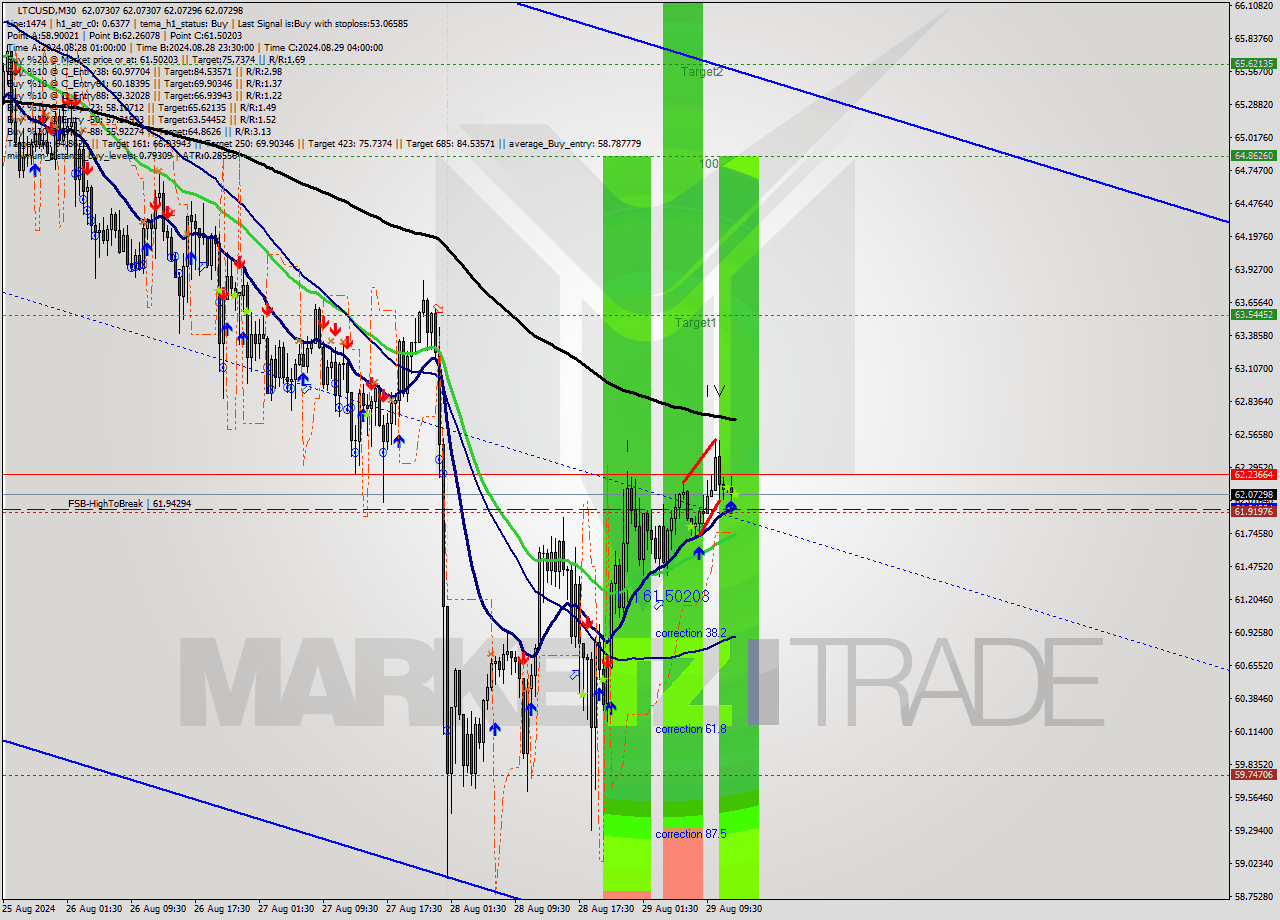Viewport: 1280px width, 920px height.
Task: Click the red 62.23664 price tag
Action: (x=1253, y=475)
